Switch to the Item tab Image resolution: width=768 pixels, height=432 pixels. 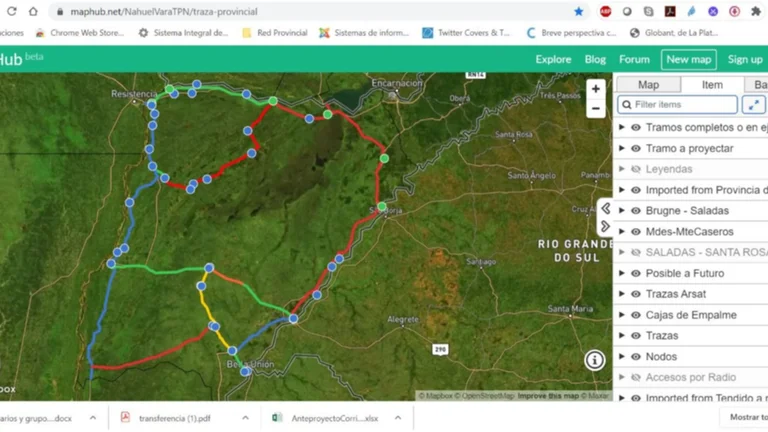click(x=712, y=85)
